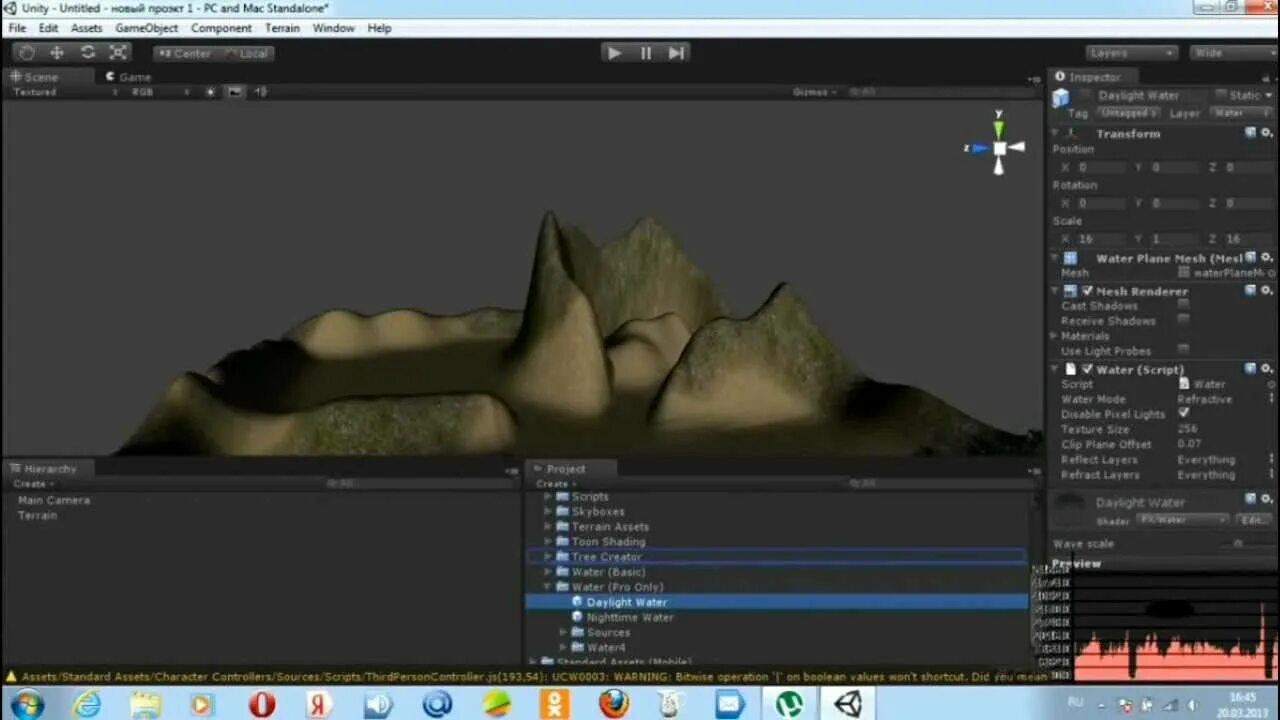The image size is (1280, 720).
Task: Open the Hierarchy Create dropdown
Action: point(33,484)
